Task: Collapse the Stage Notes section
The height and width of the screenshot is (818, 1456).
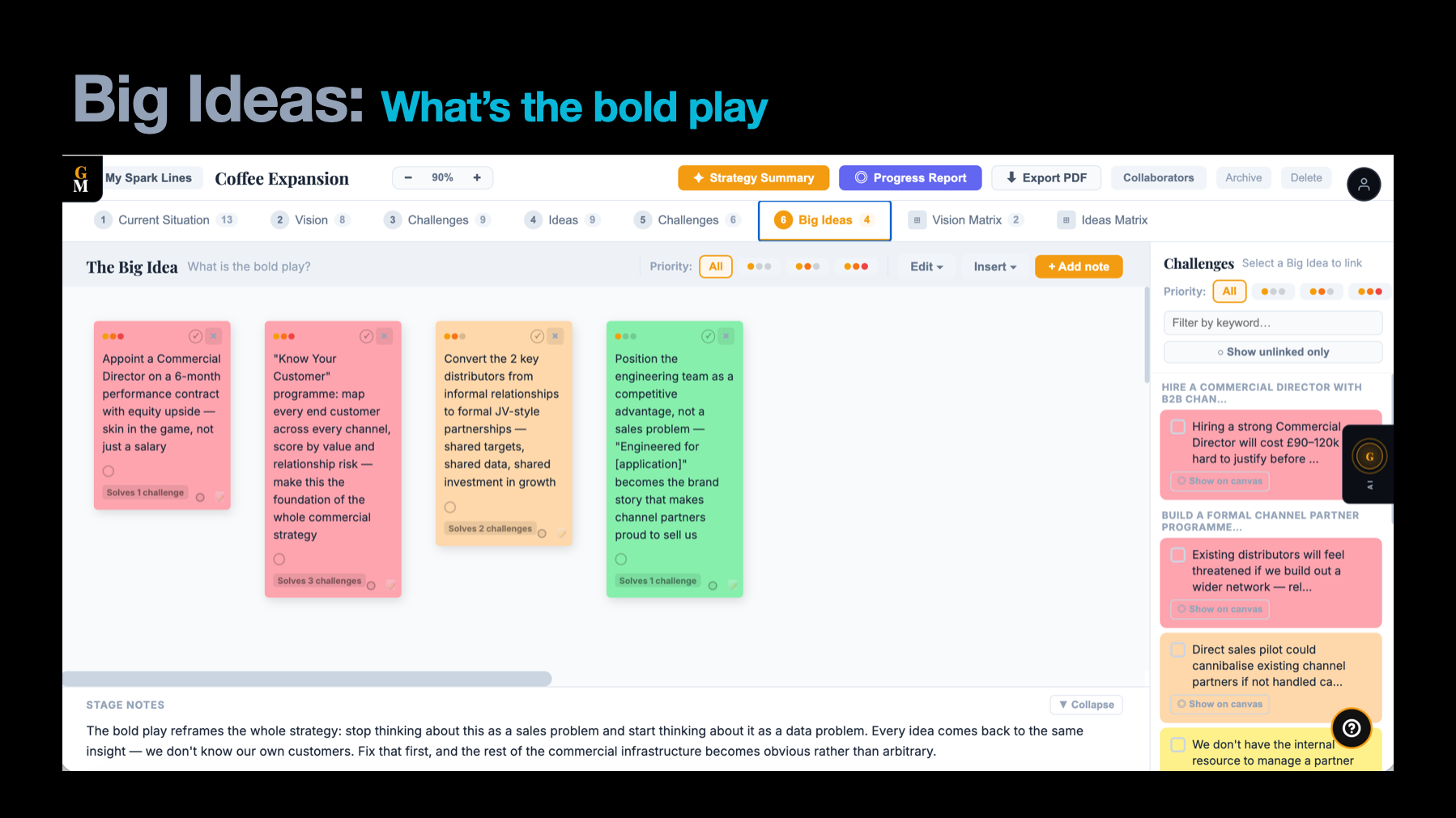Action: [x=1087, y=705]
